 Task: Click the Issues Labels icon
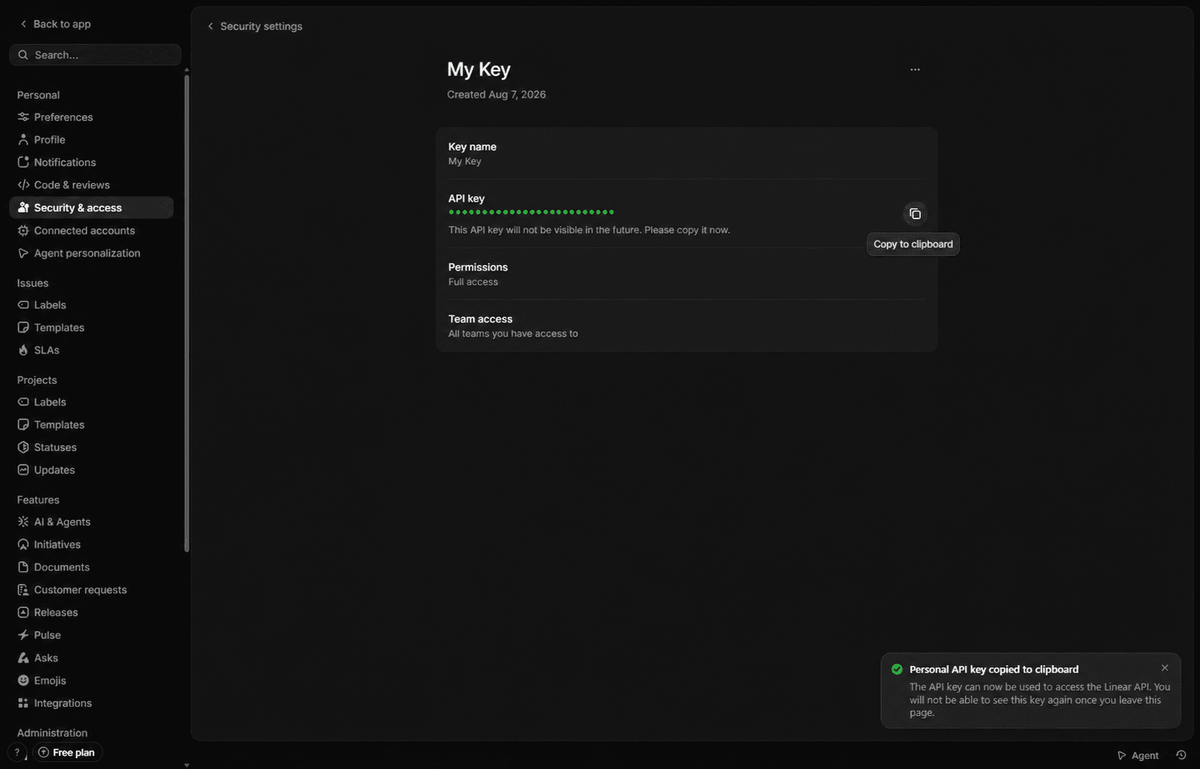click(x=24, y=305)
